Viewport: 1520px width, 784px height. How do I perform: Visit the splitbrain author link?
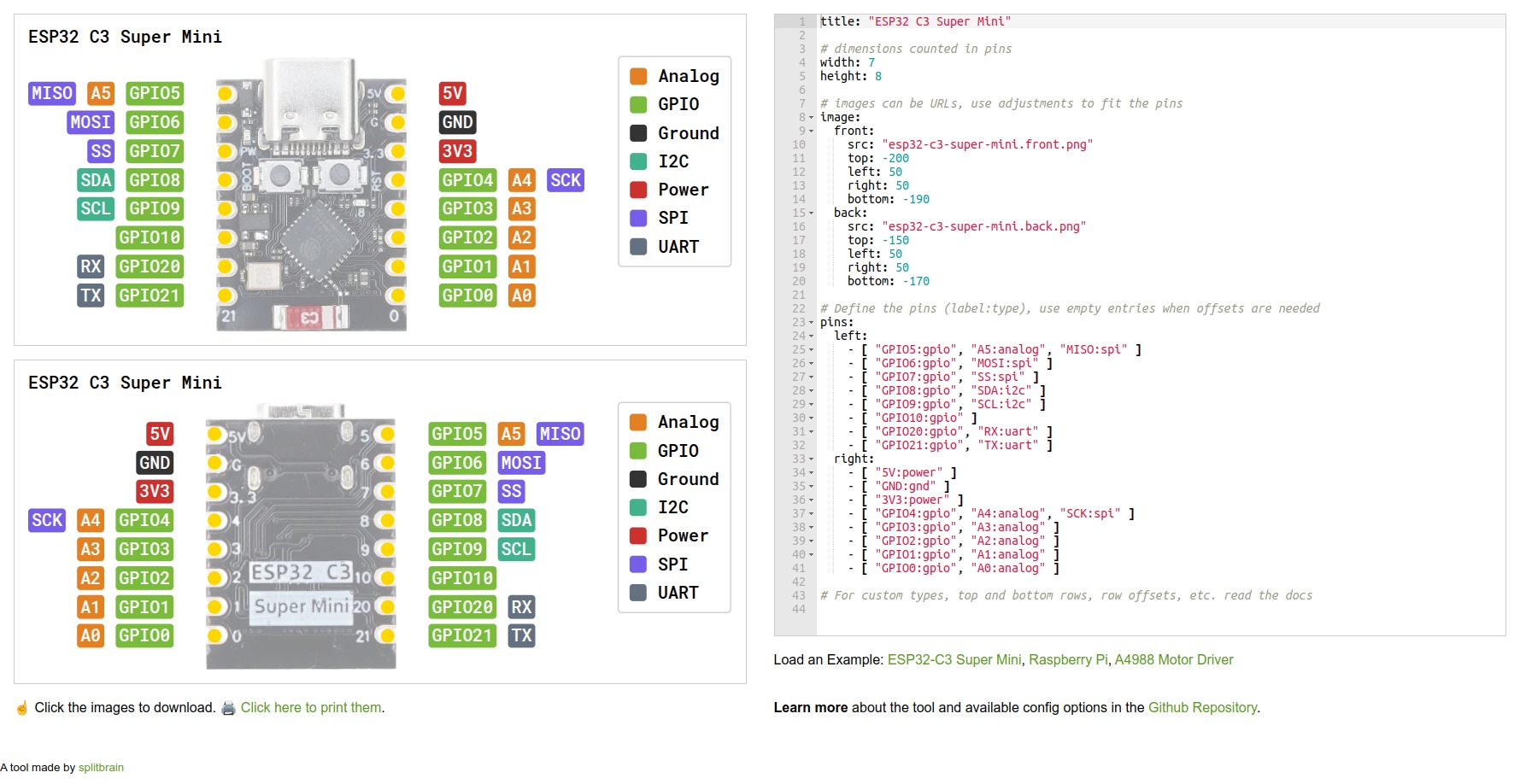[x=101, y=768]
